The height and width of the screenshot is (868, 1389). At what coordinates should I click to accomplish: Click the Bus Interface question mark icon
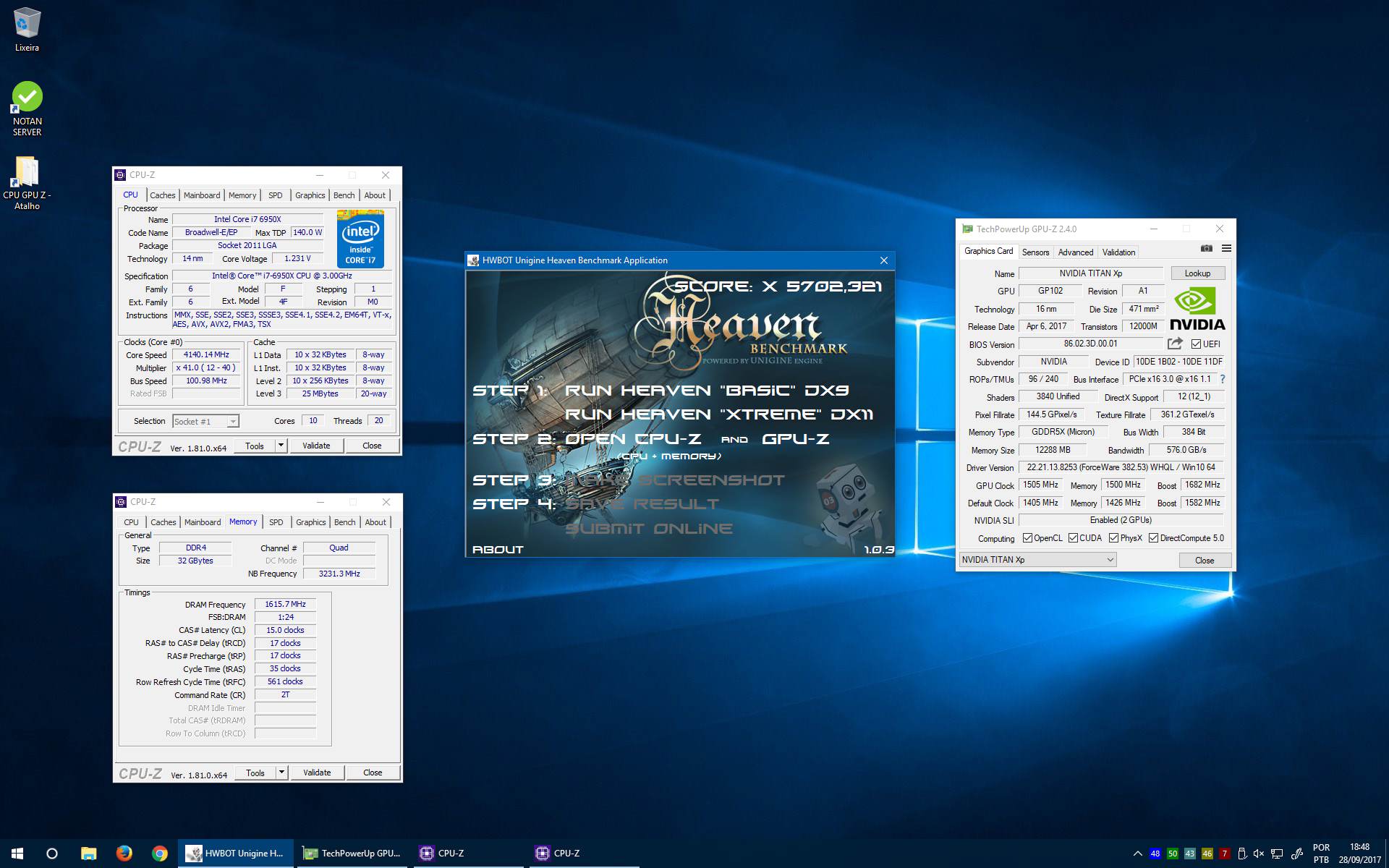coord(1223,379)
